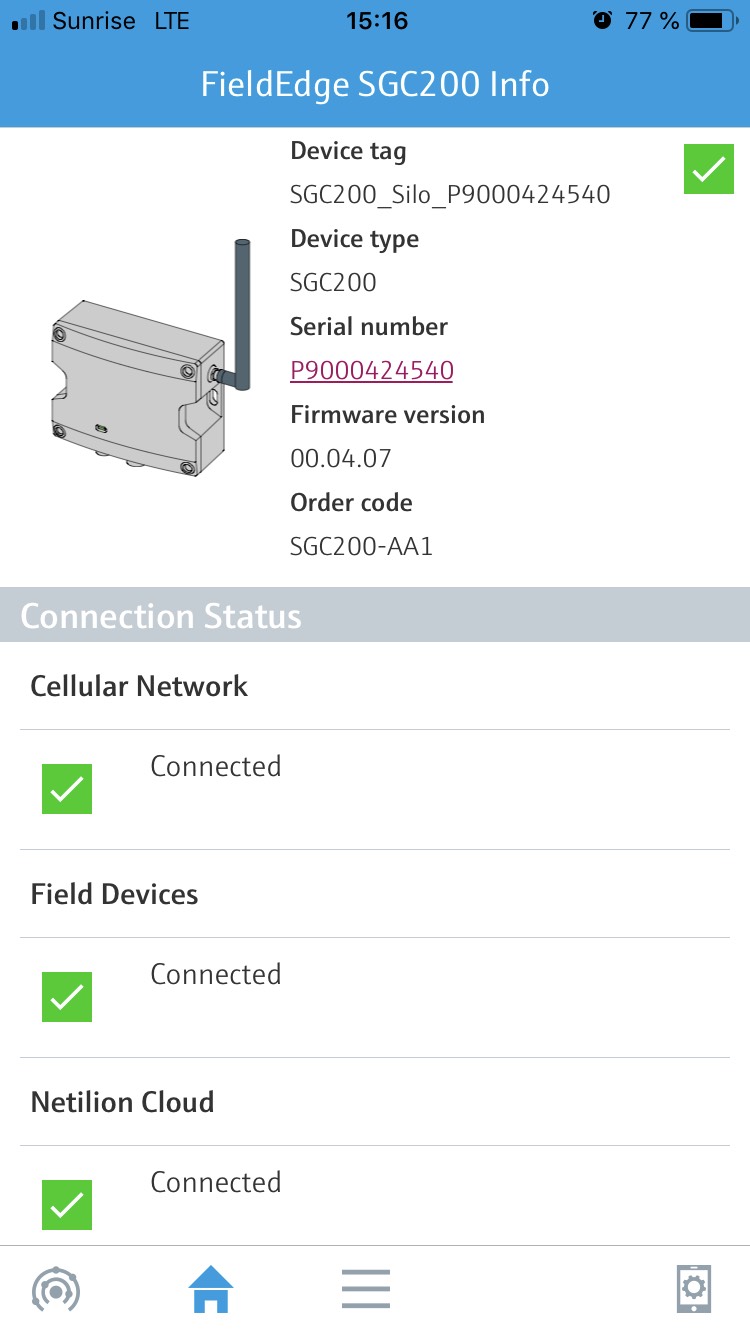Tap the Field Devices connected checkmark
The image size is (750, 1334).
(67, 997)
